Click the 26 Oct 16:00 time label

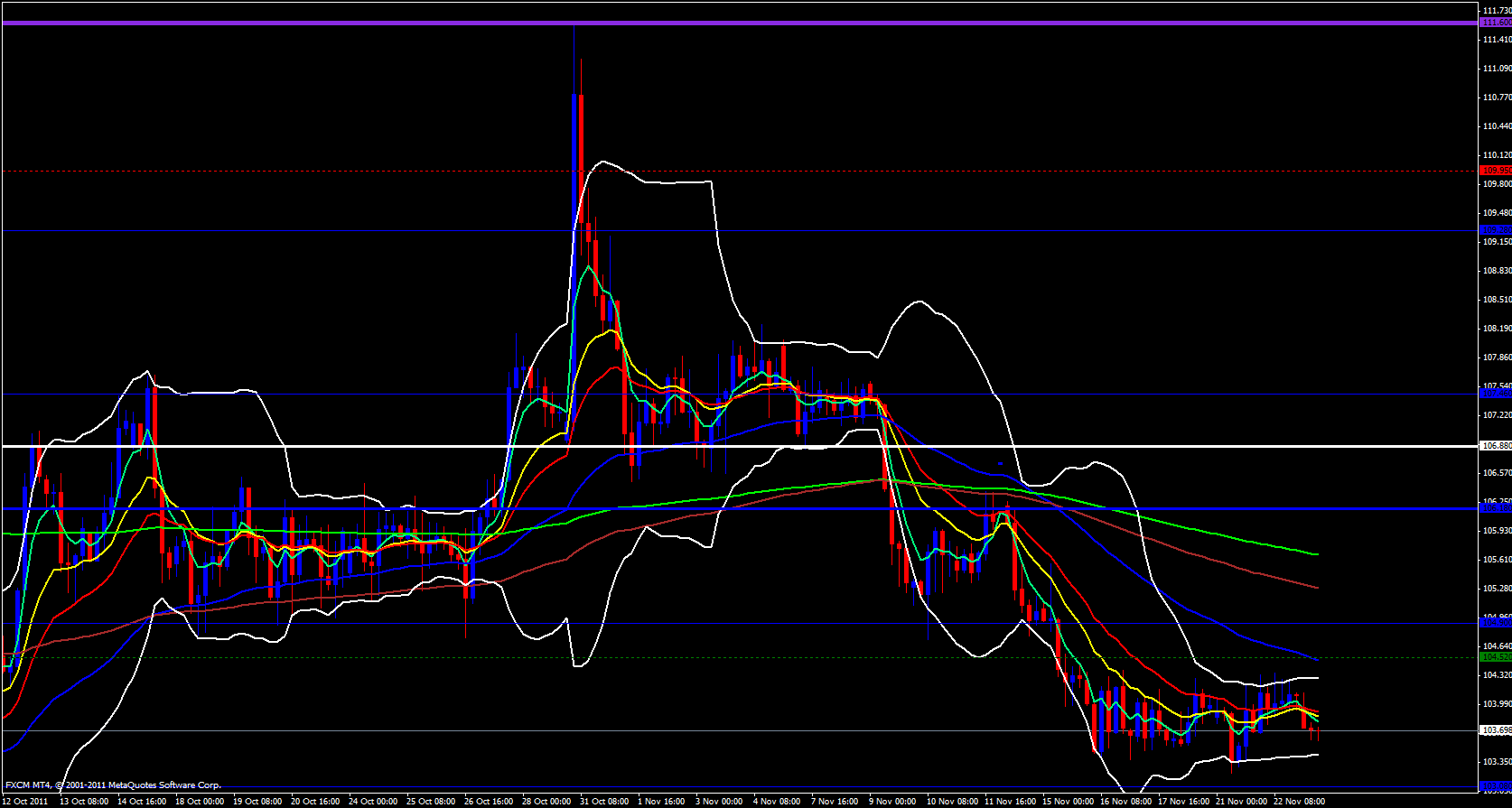(489, 801)
